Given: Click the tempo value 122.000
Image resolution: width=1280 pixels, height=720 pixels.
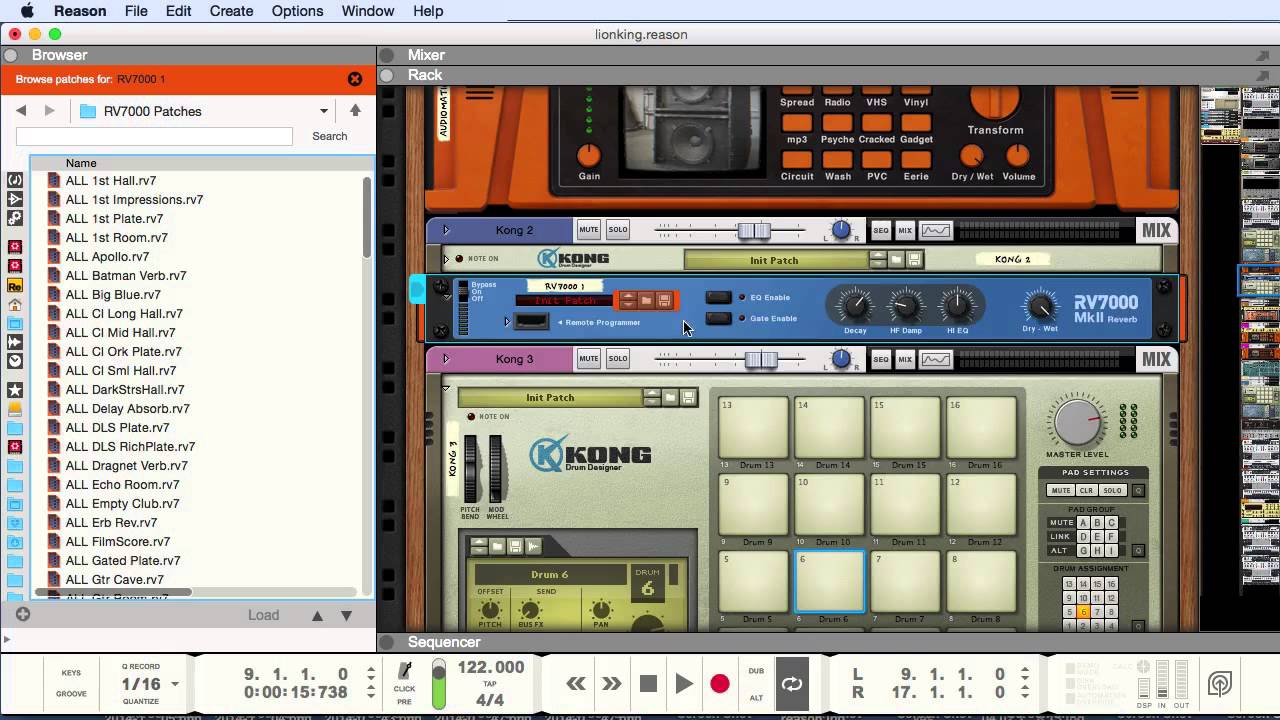Looking at the screenshot, I should [x=491, y=667].
